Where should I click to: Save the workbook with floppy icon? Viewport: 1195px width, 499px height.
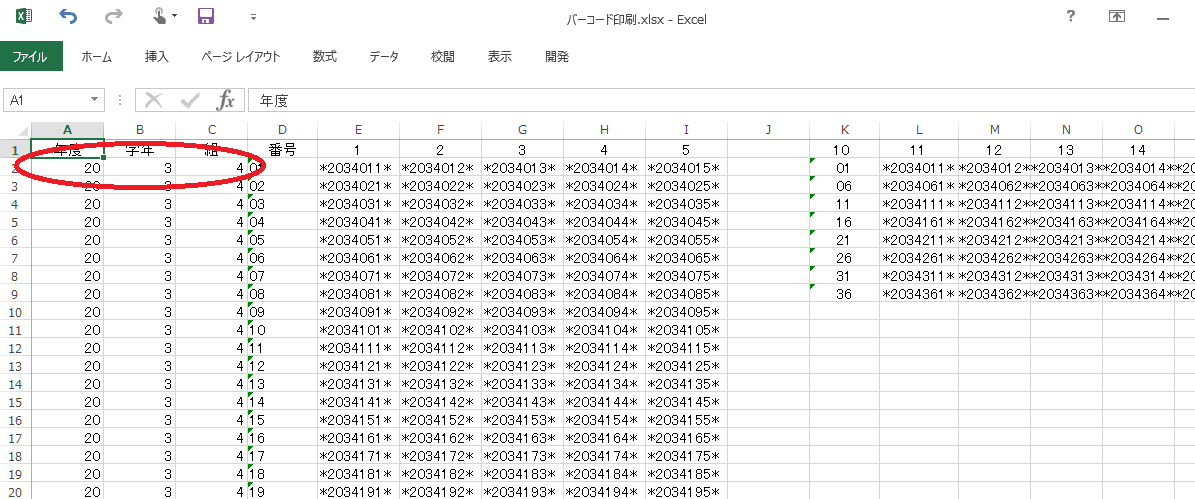click(x=205, y=16)
